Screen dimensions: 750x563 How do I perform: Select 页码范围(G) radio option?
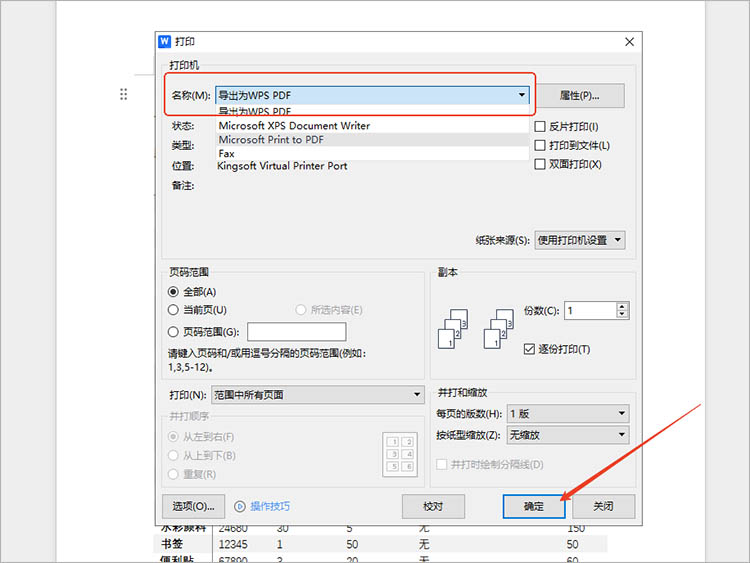tap(173, 332)
